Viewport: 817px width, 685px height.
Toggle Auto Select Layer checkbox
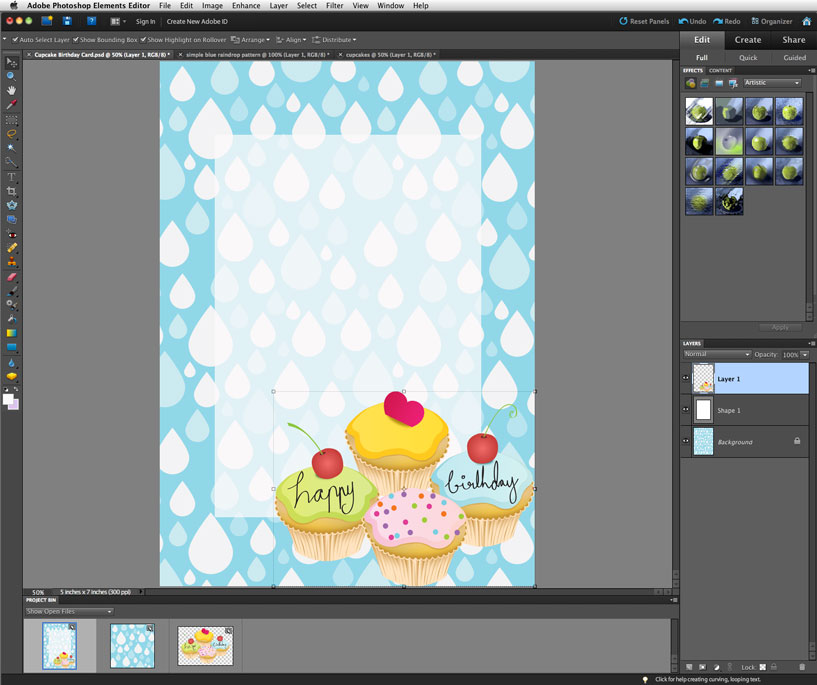(15, 40)
